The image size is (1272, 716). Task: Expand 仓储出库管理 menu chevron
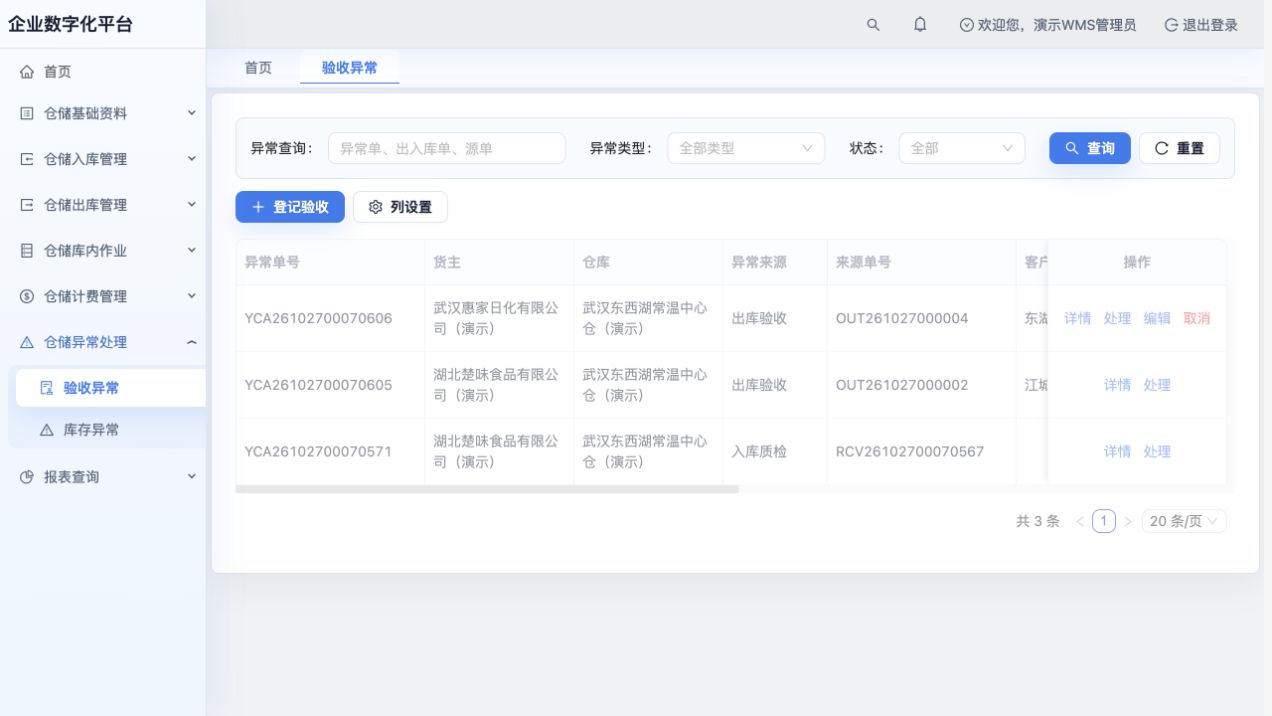pos(192,204)
